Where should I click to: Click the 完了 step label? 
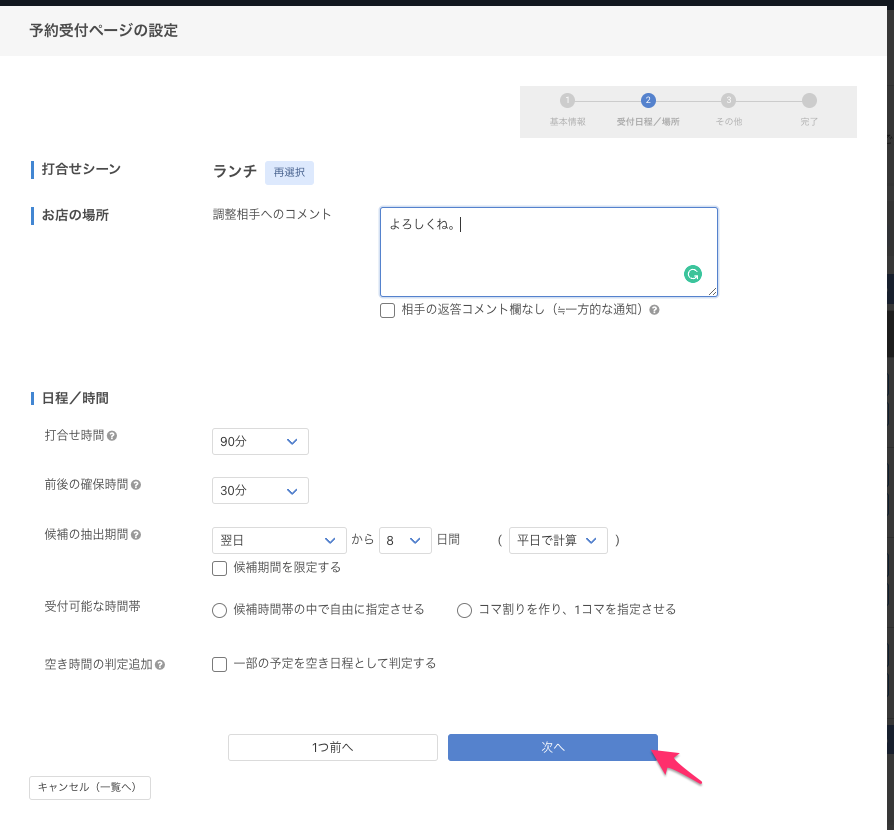[809, 122]
